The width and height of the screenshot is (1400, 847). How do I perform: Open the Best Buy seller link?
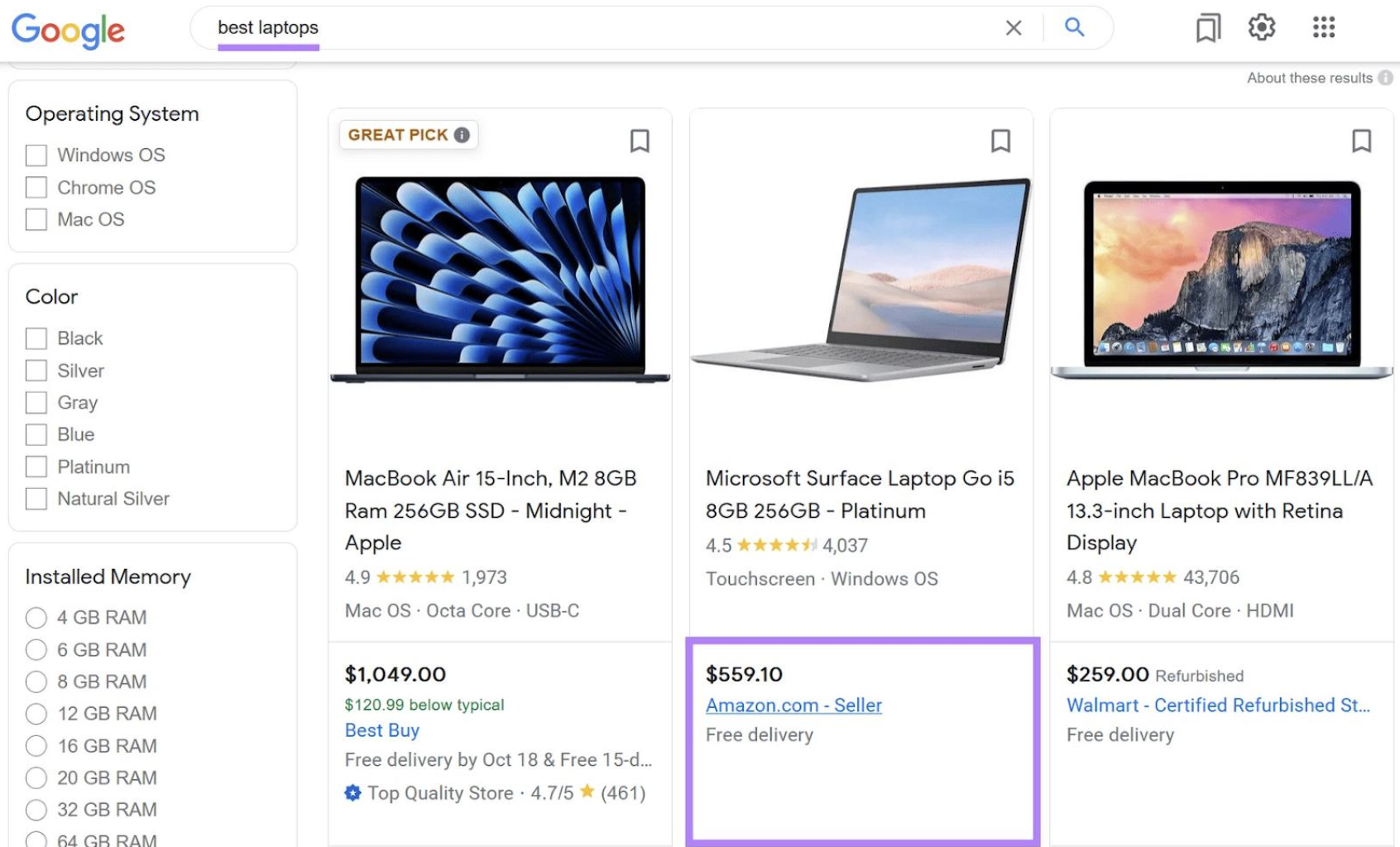(382, 730)
